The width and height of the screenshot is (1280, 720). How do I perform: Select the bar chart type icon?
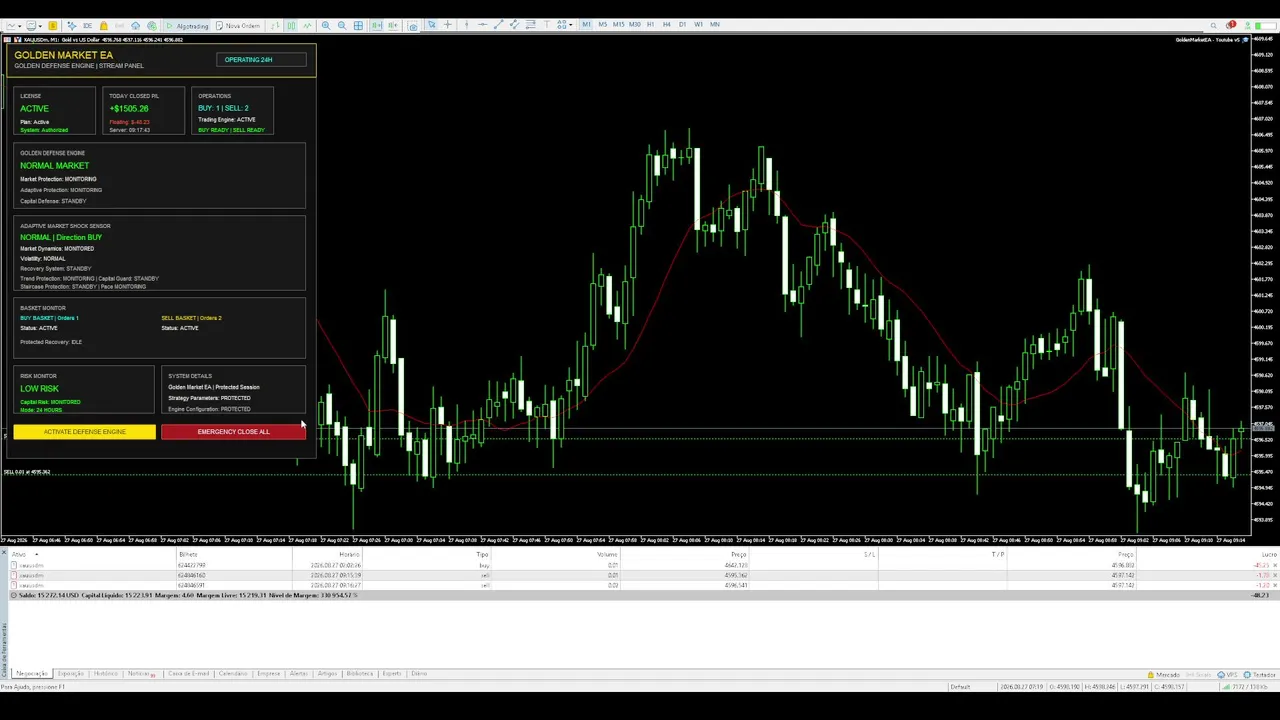[275, 25]
